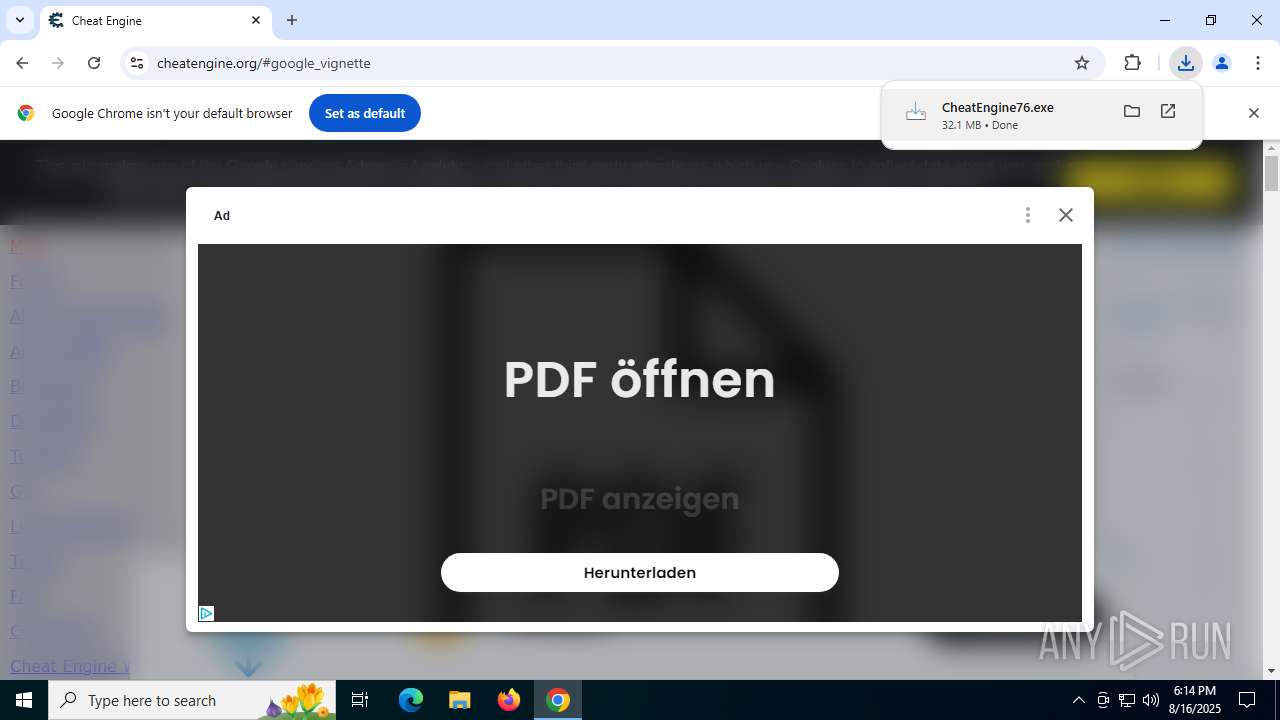The width and height of the screenshot is (1280, 720).
Task: Reload the cheatengine.org page
Action: tap(94, 63)
